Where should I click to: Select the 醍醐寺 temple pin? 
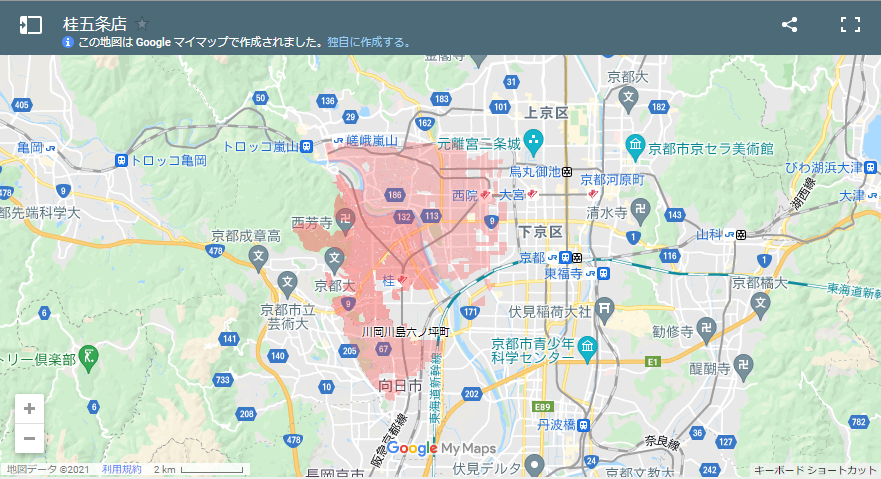pos(743,367)
